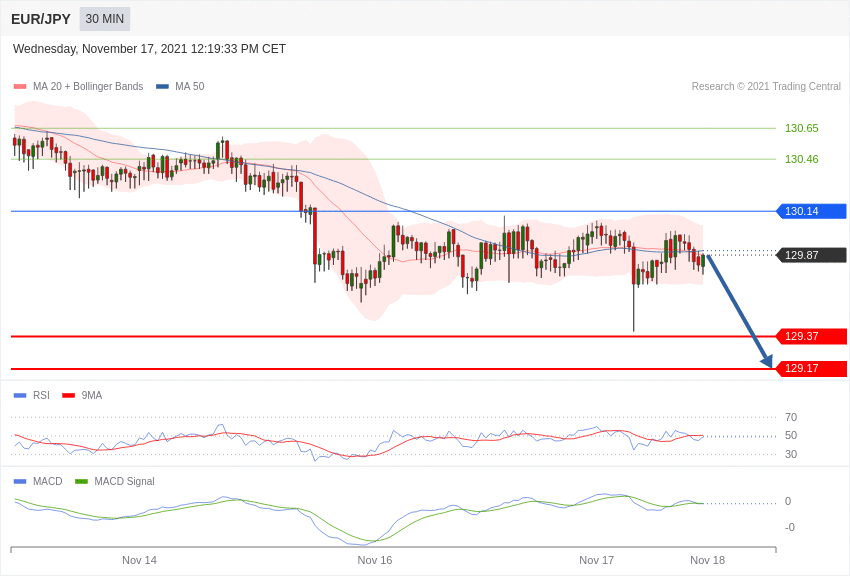This screenshot has width=850, height=576.
Task: Click the 130.46 resistance level label
Action: point(802,159)
